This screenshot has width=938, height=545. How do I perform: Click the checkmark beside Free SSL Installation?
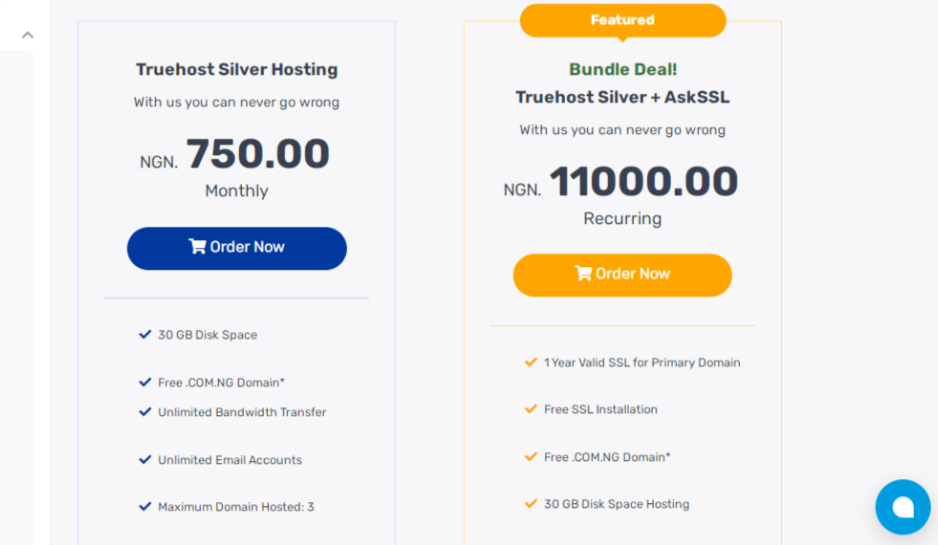click(x=531, y=409)
